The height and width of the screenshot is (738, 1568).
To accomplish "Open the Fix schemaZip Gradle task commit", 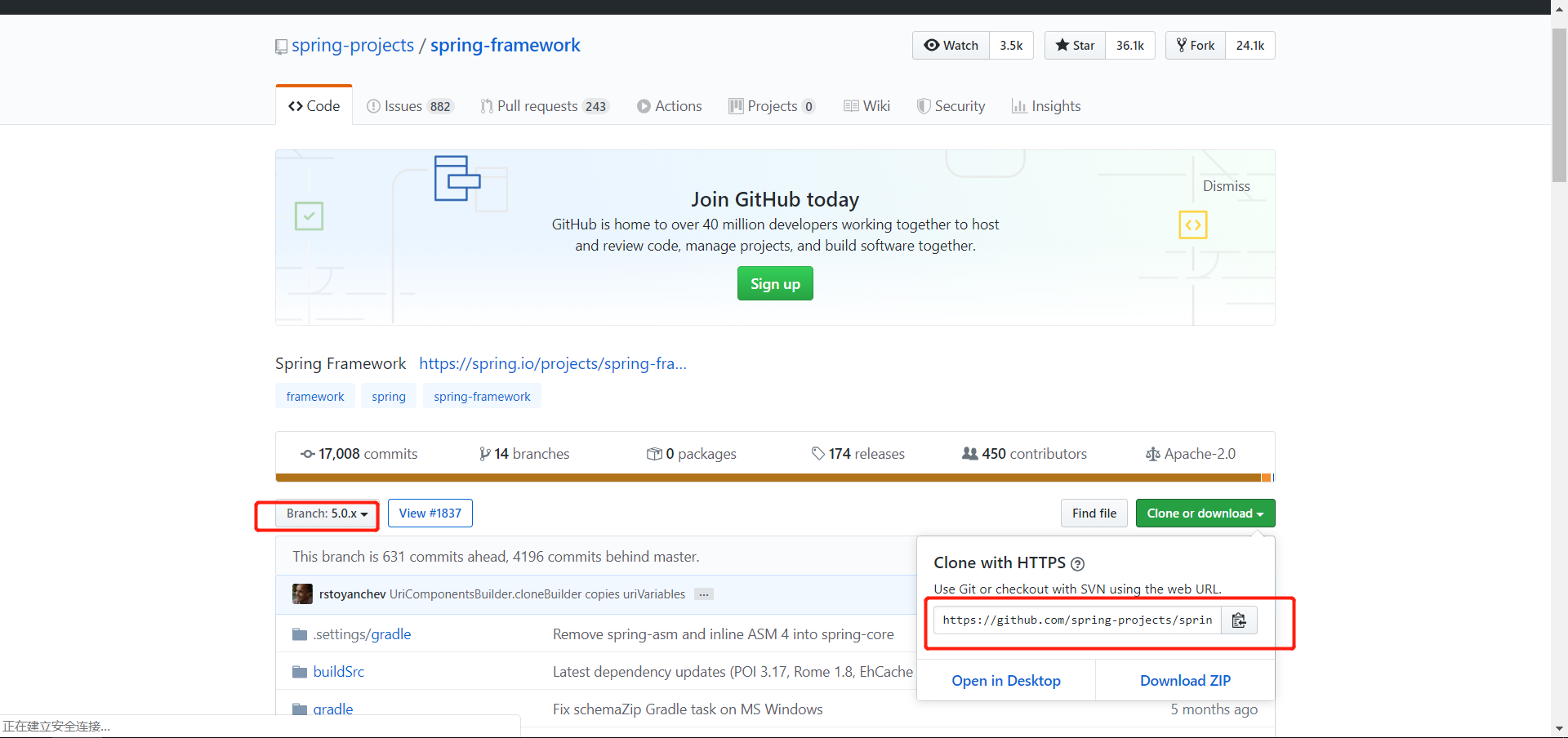I will [x=688, y=709].
